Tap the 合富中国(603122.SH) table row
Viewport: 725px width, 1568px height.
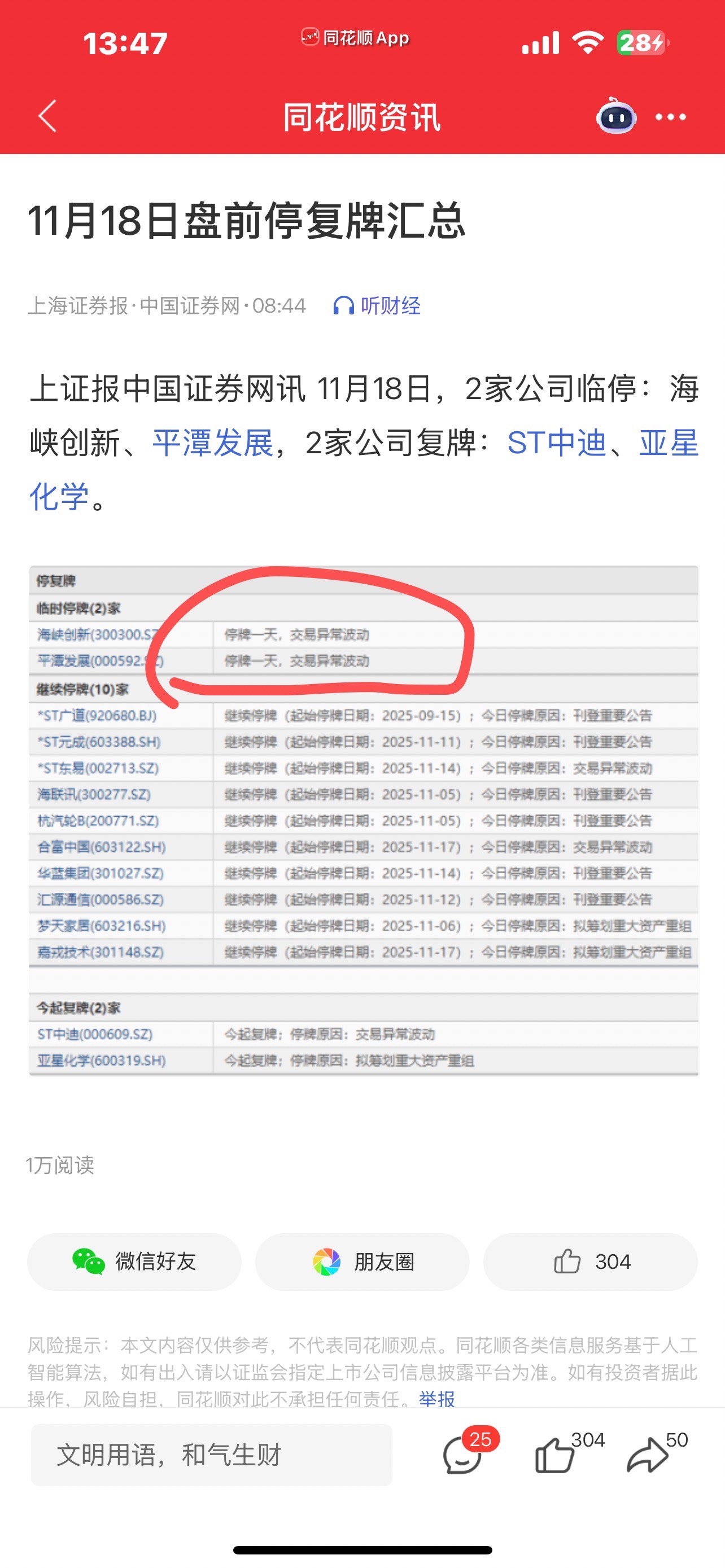pos(364,847)
